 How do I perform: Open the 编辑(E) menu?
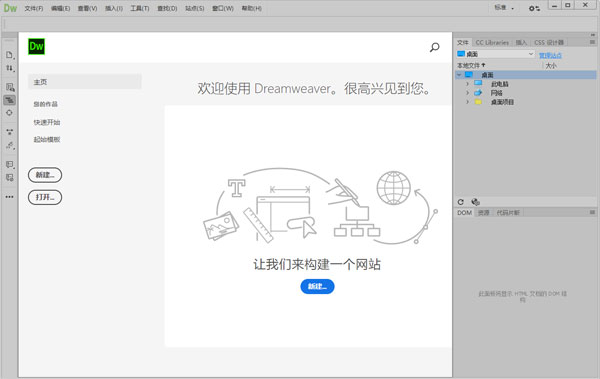pyautogui.click(x=60, y=8)
